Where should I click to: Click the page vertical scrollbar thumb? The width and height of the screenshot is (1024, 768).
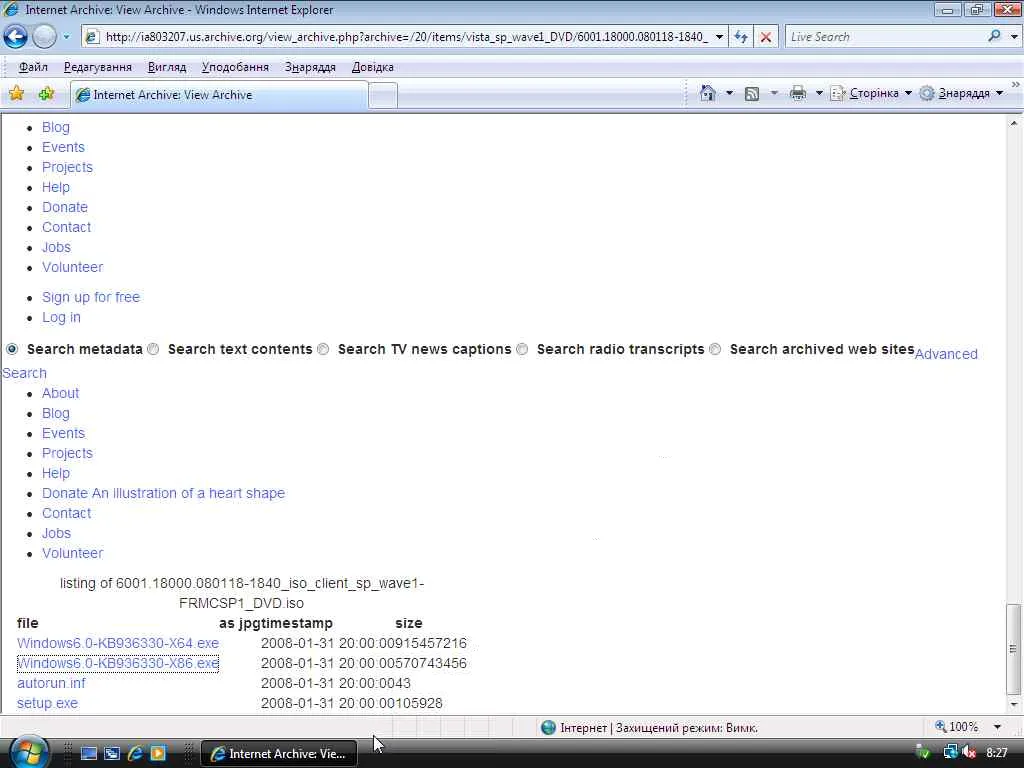pyautogui.click(x=1013, y=649)
